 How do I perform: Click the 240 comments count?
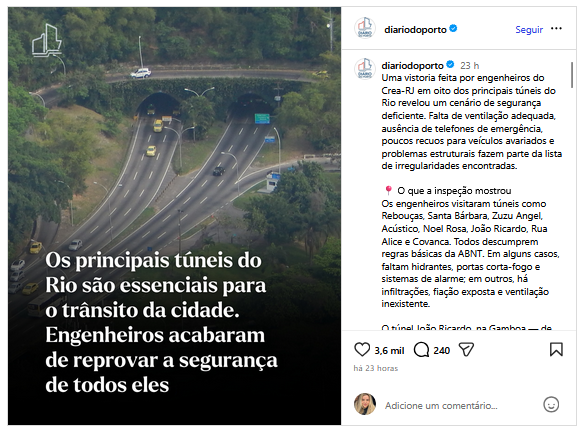tap(441, 350)
